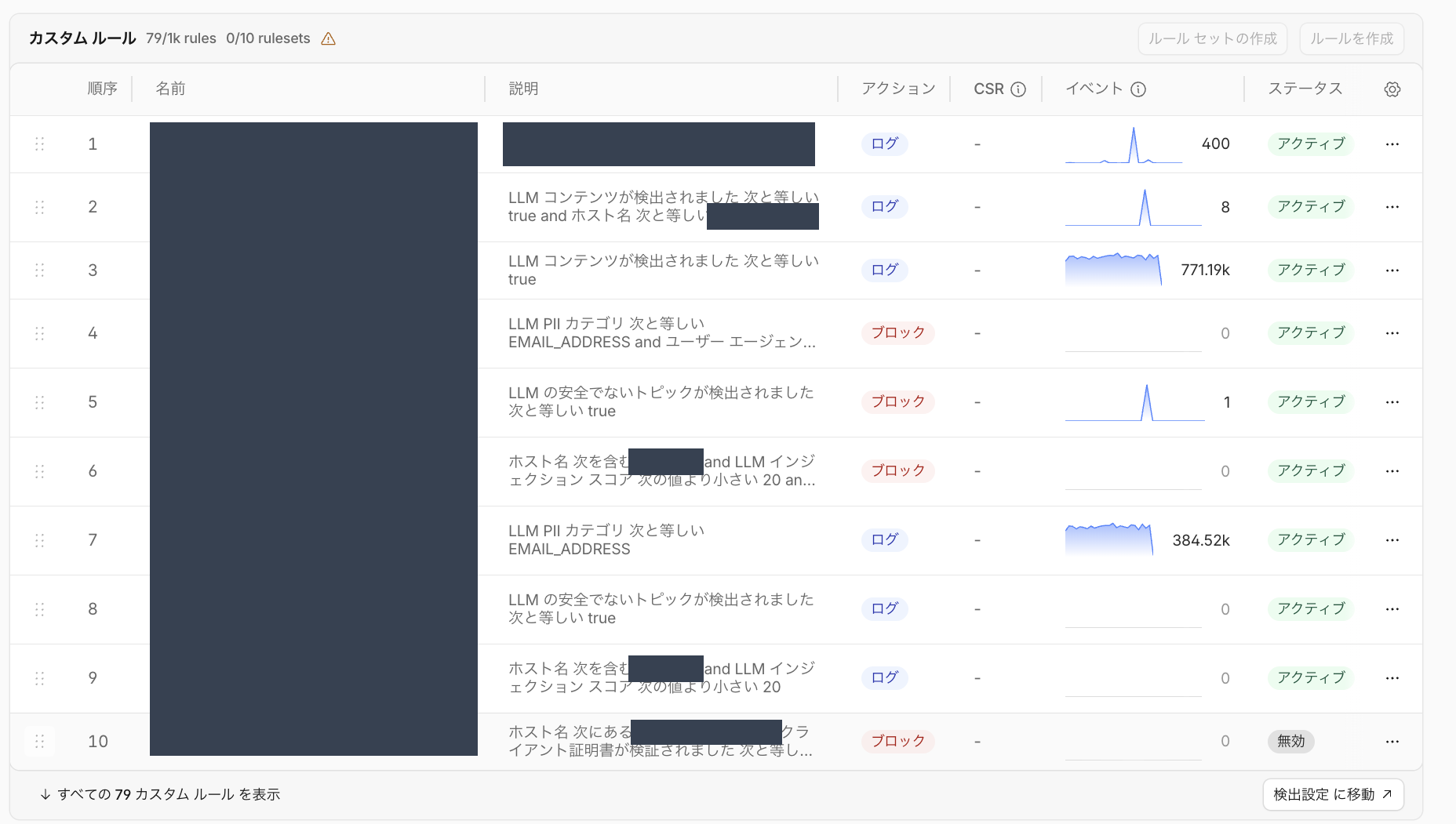The width and height of the screenshot is (1456, 824).
Task: Click ルールを作成 button
Action: coord(1352,38)
